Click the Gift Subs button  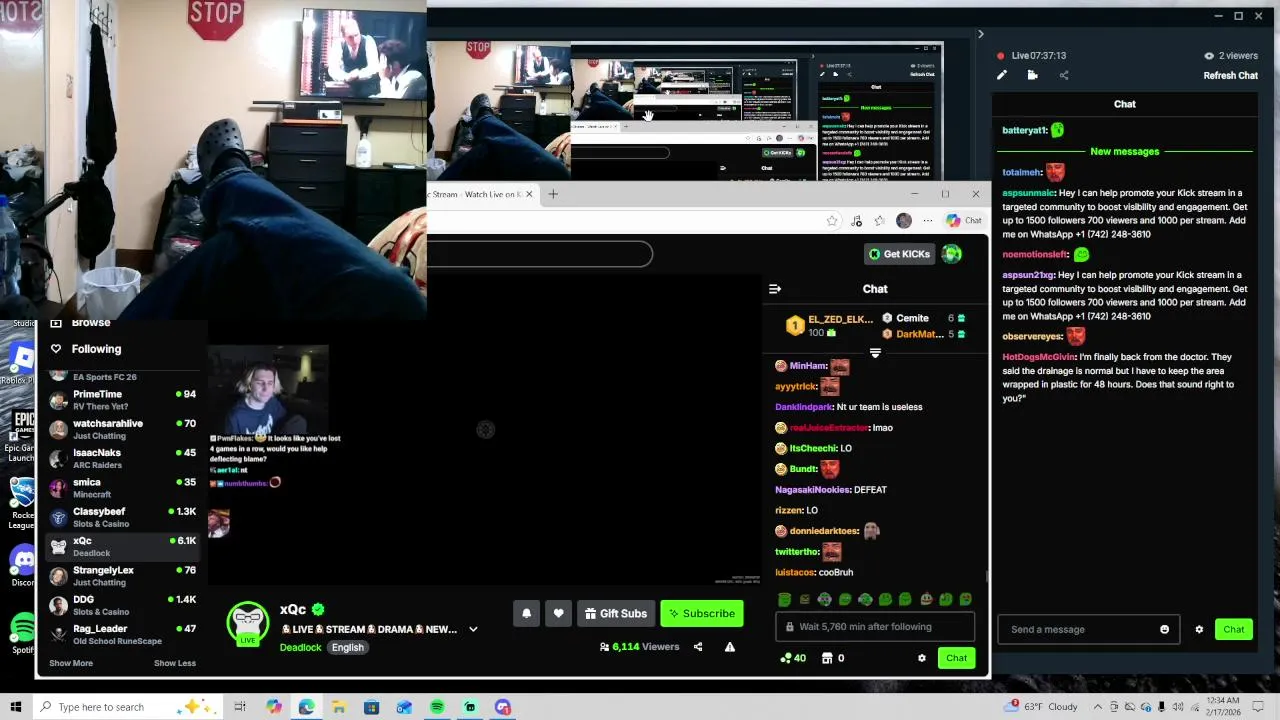tap(615, 614)
